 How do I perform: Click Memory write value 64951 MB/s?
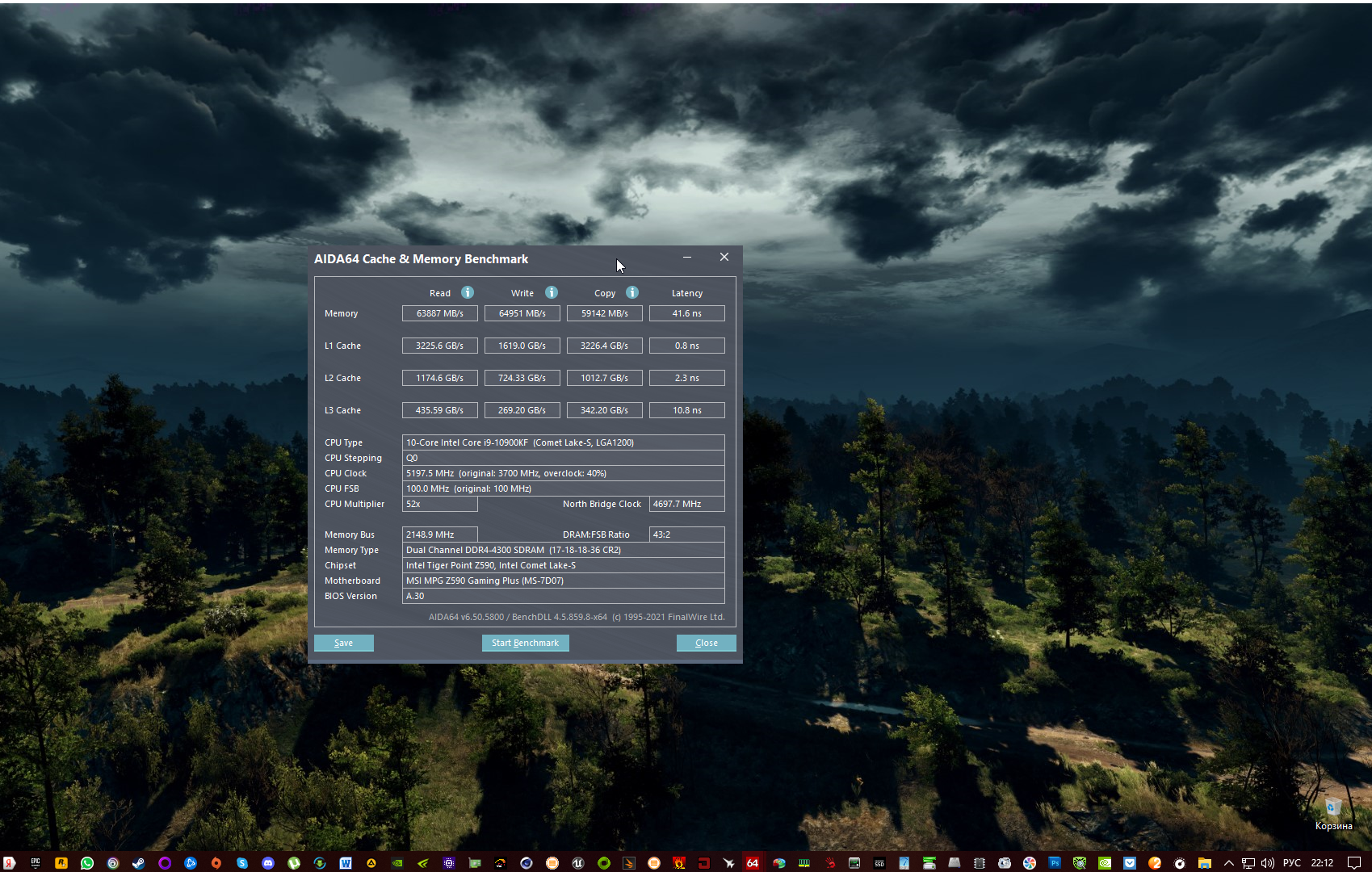(522, 313)
